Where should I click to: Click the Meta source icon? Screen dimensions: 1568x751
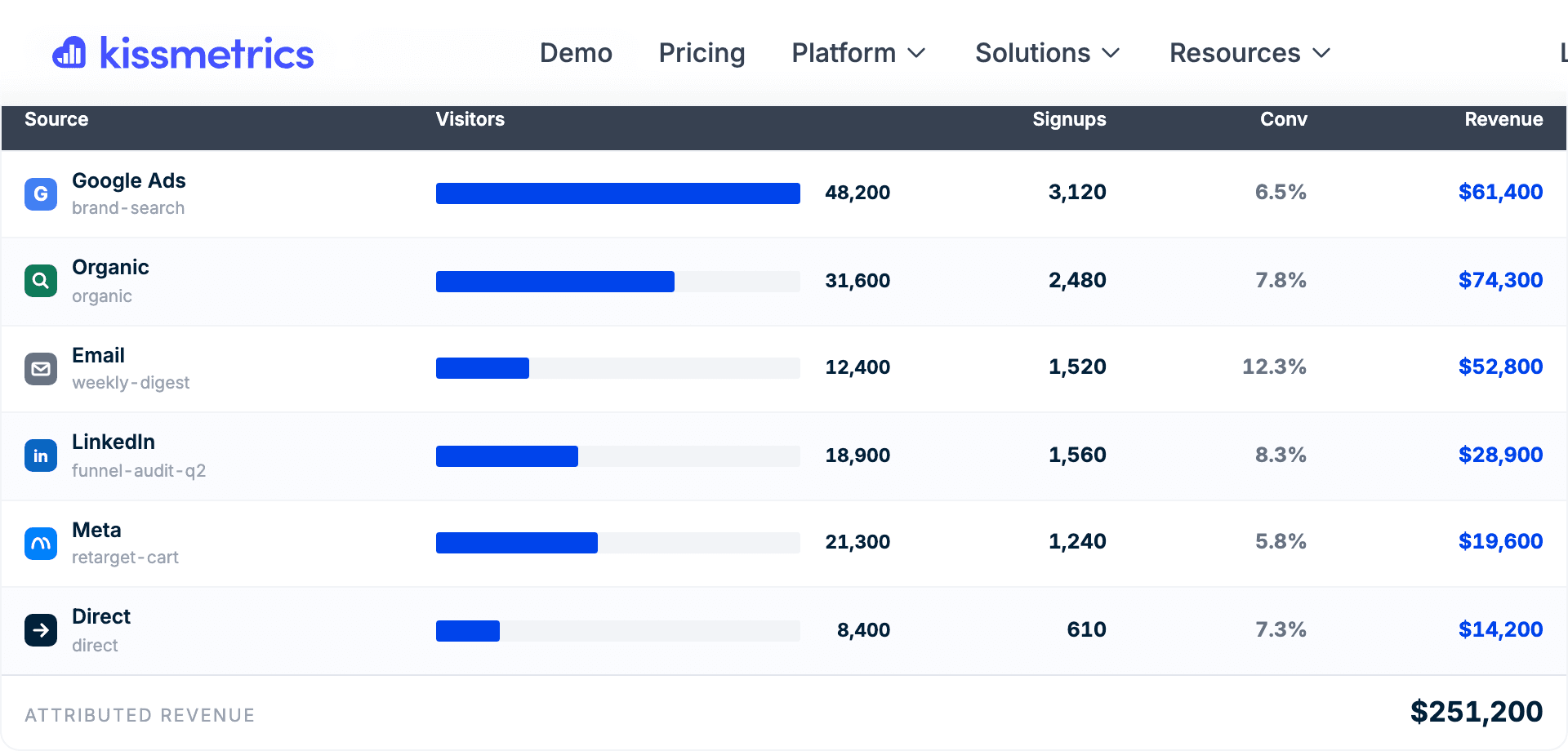click(x=41, y=544)
